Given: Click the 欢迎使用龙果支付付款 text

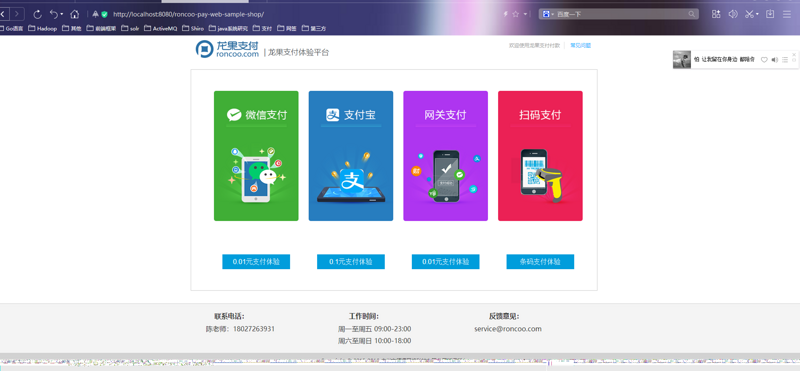Looking at the screenshot, I should click(x=534, y=45).
